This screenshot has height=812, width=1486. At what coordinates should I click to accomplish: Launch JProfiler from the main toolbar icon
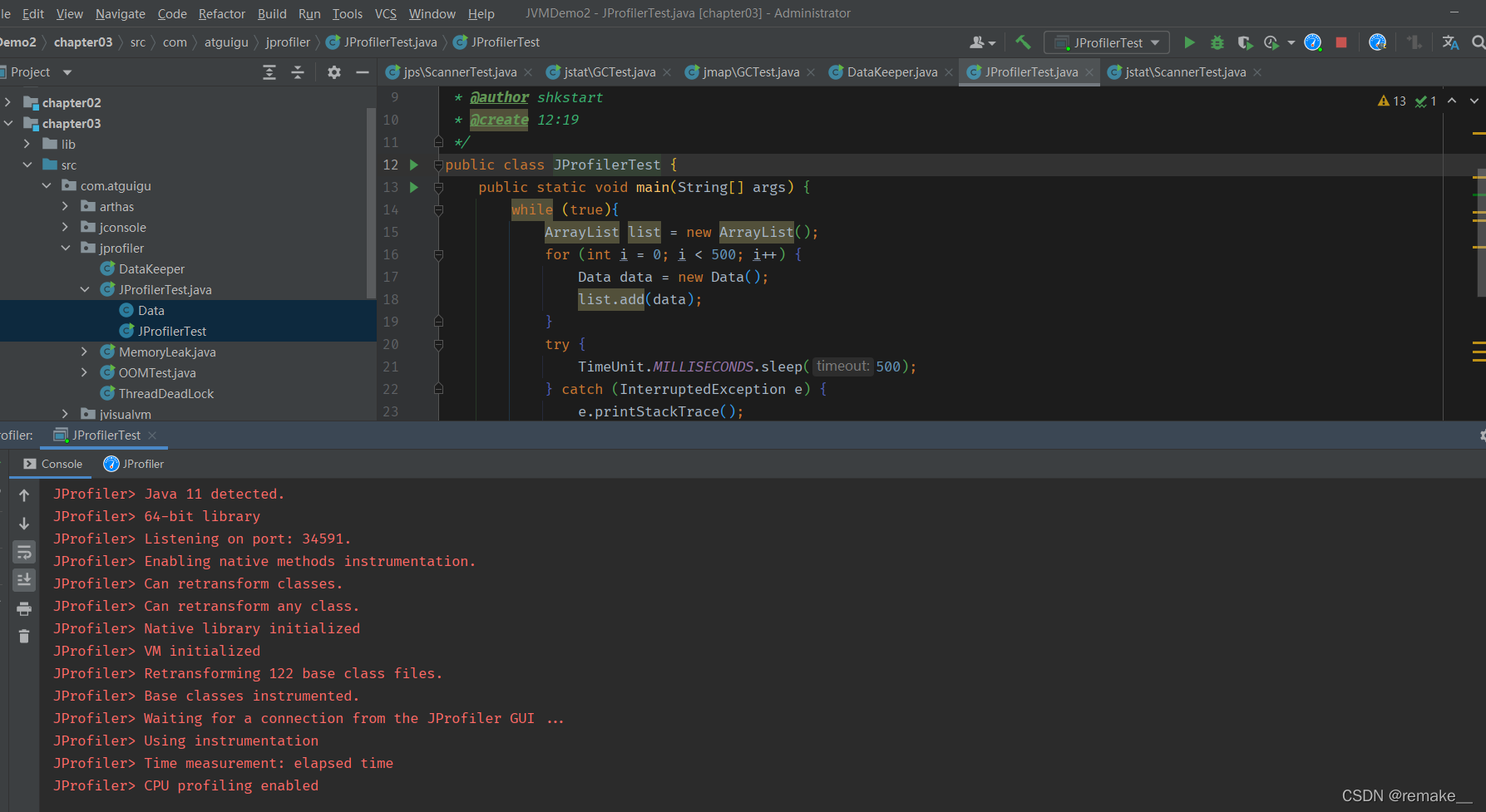point(1313,42)
